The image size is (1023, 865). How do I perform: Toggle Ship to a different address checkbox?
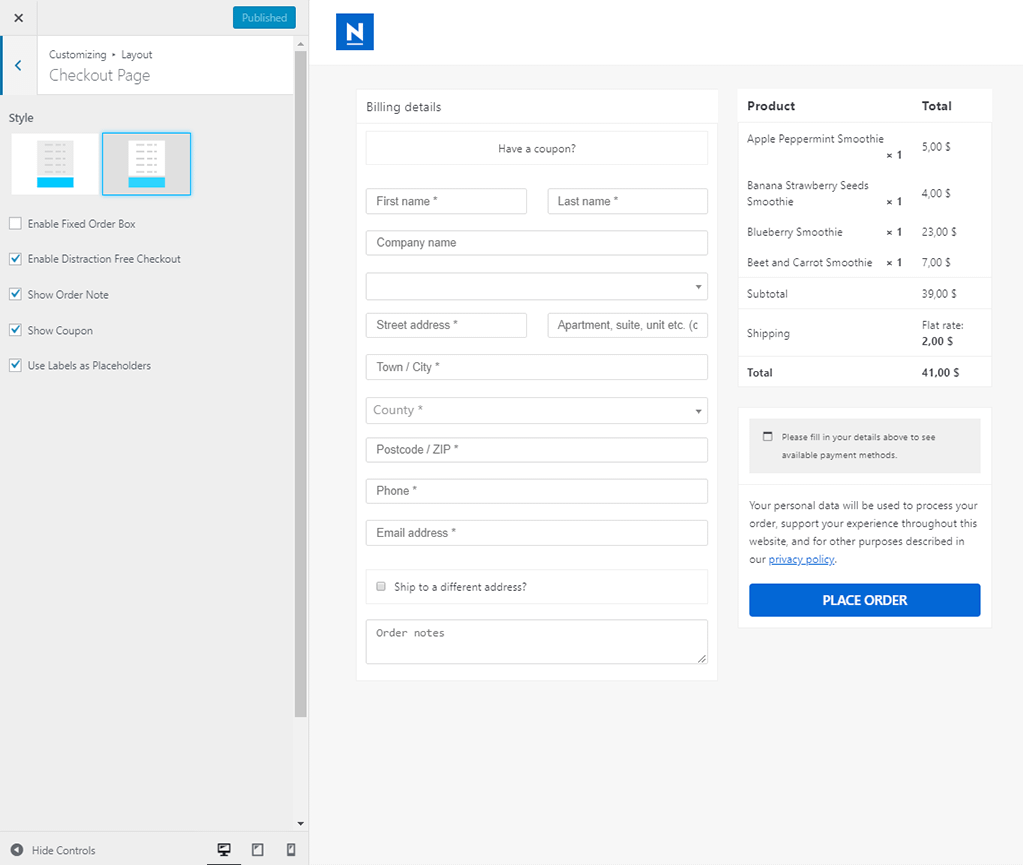[x=381, y=587]
